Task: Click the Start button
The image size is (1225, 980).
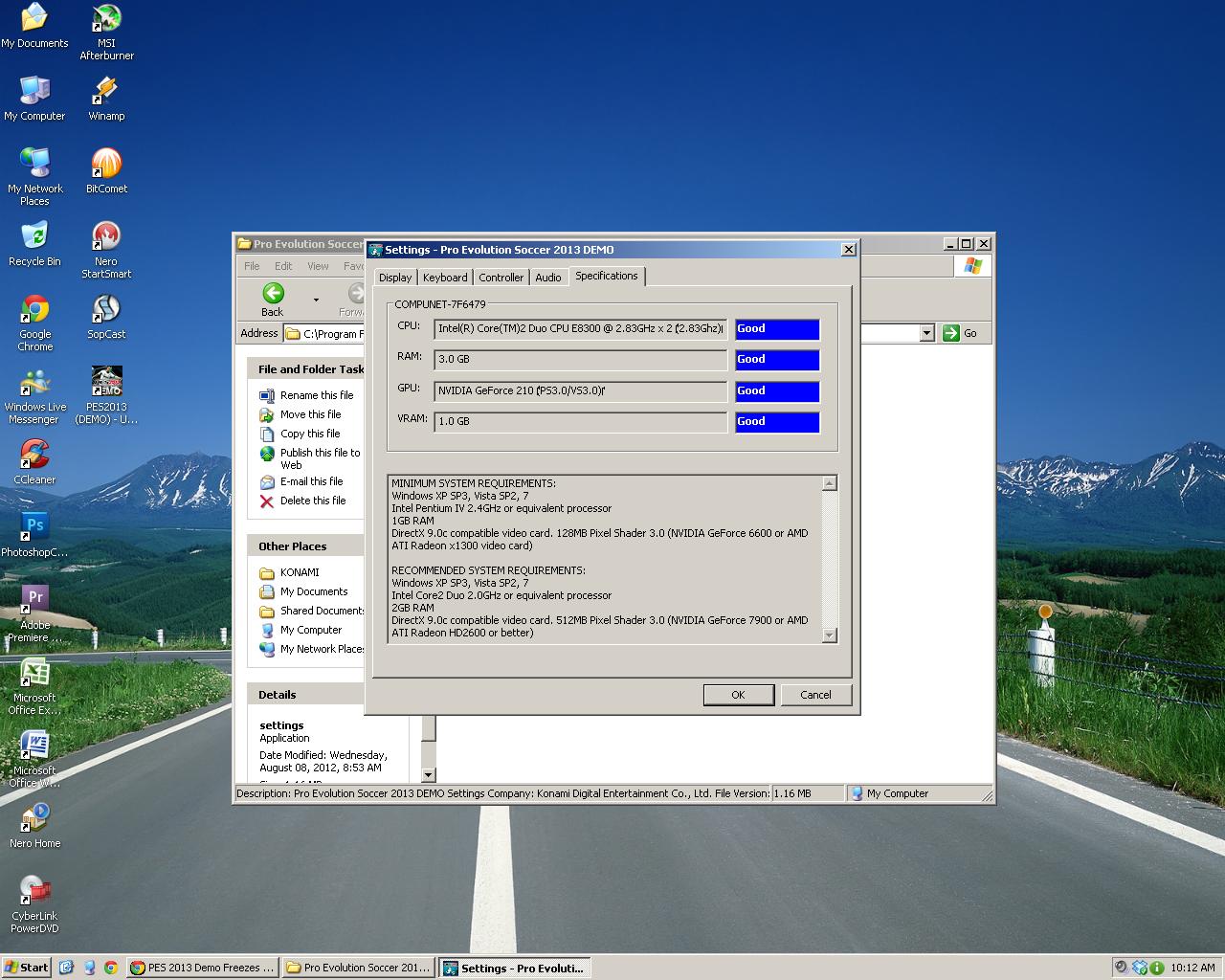Action: click(x=26, y=968)
